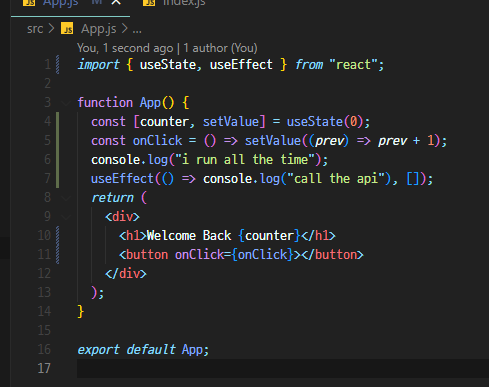489x387 pixels.
Task: Click opening '<button' tag on line 11
Action: tap(143, 255)
